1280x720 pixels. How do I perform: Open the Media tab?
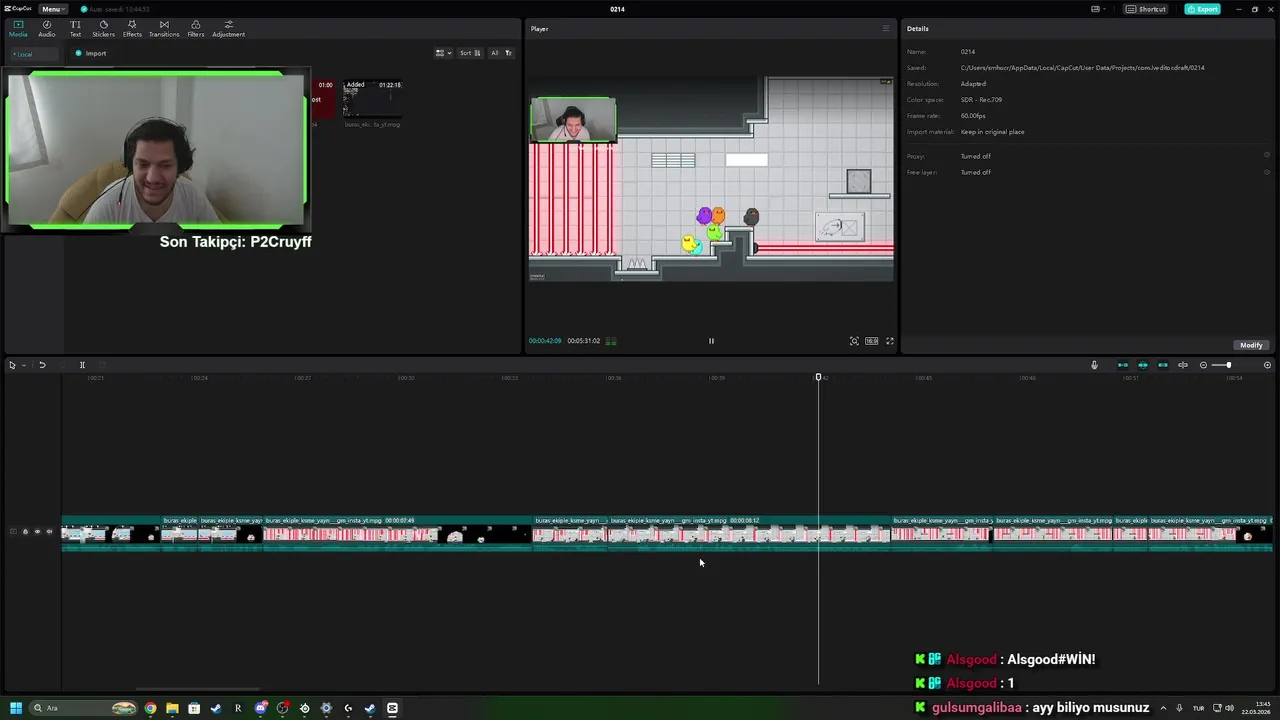18,28
